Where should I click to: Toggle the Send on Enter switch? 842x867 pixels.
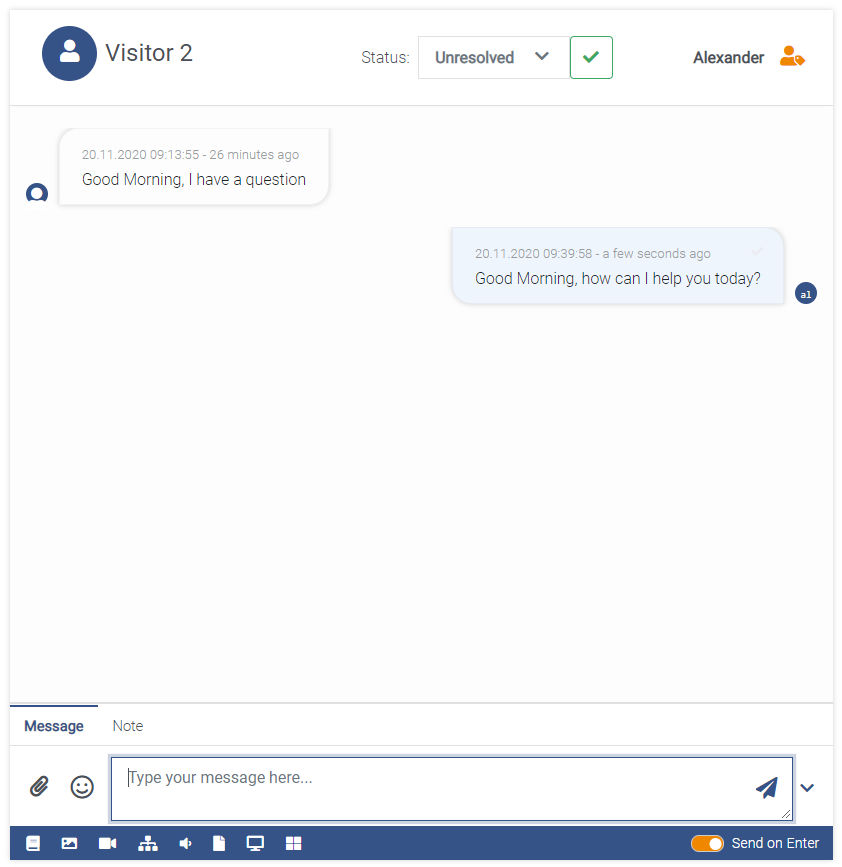coord(707,843)
